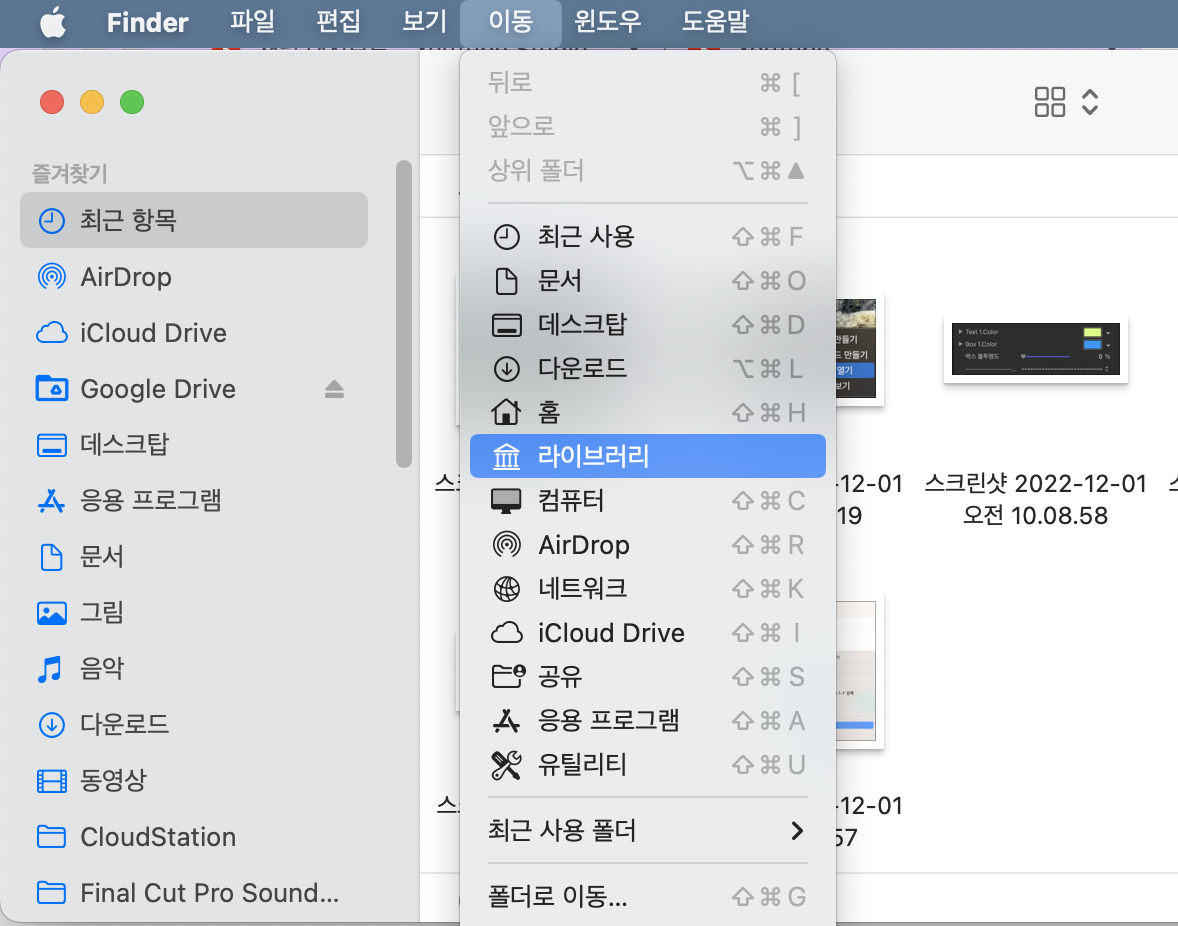Select AirDrop label in sidebar
The image size is (1178, 926).
click(126, 277)
